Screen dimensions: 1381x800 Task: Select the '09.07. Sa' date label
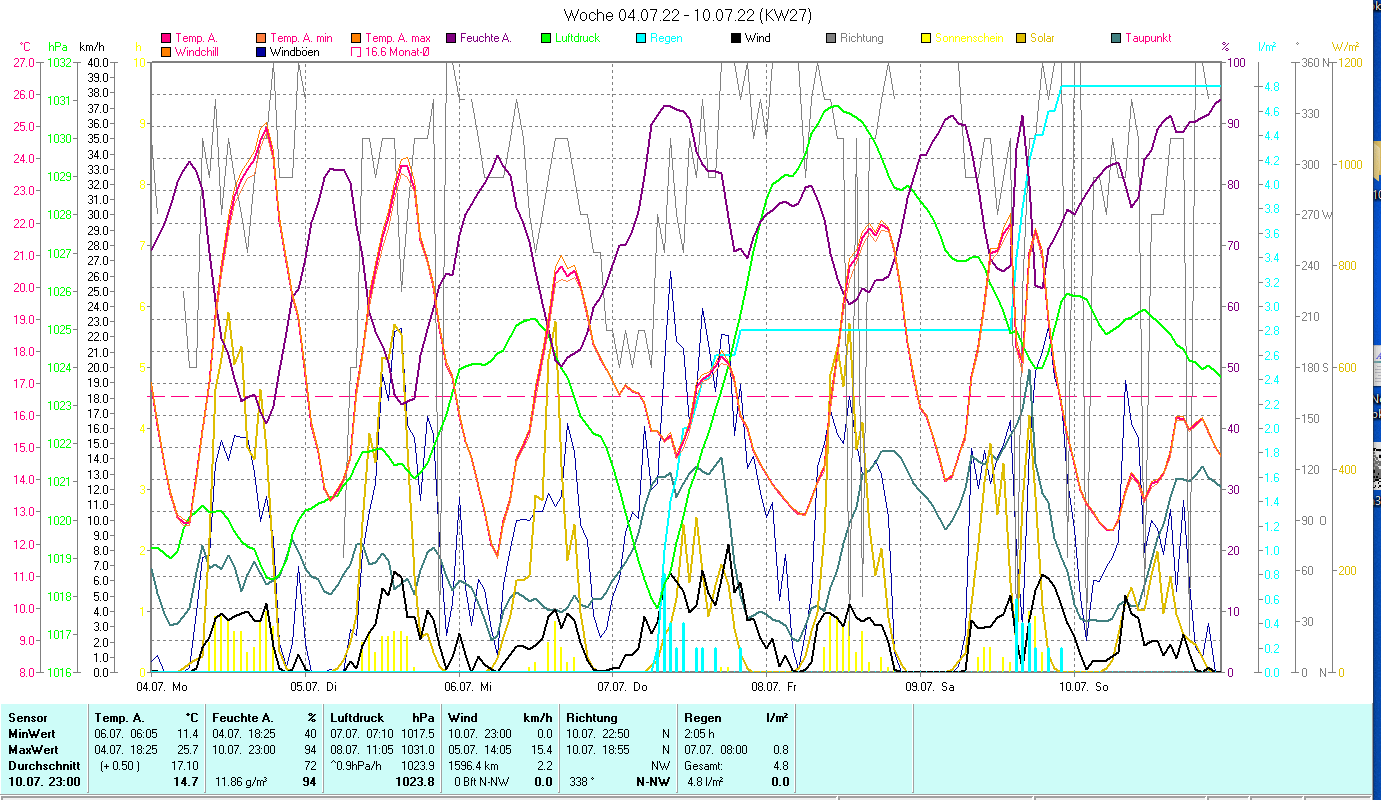(930, 687)
